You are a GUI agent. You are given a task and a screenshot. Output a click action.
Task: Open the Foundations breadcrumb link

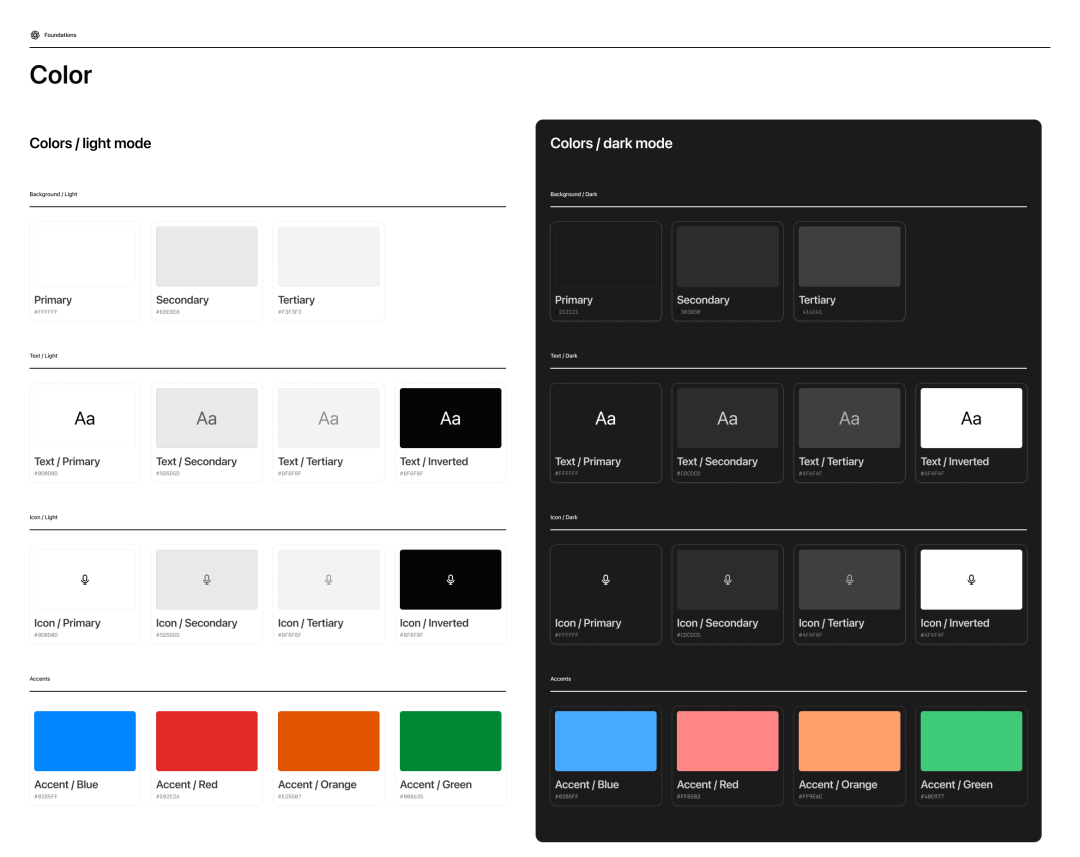pos(60,35)
